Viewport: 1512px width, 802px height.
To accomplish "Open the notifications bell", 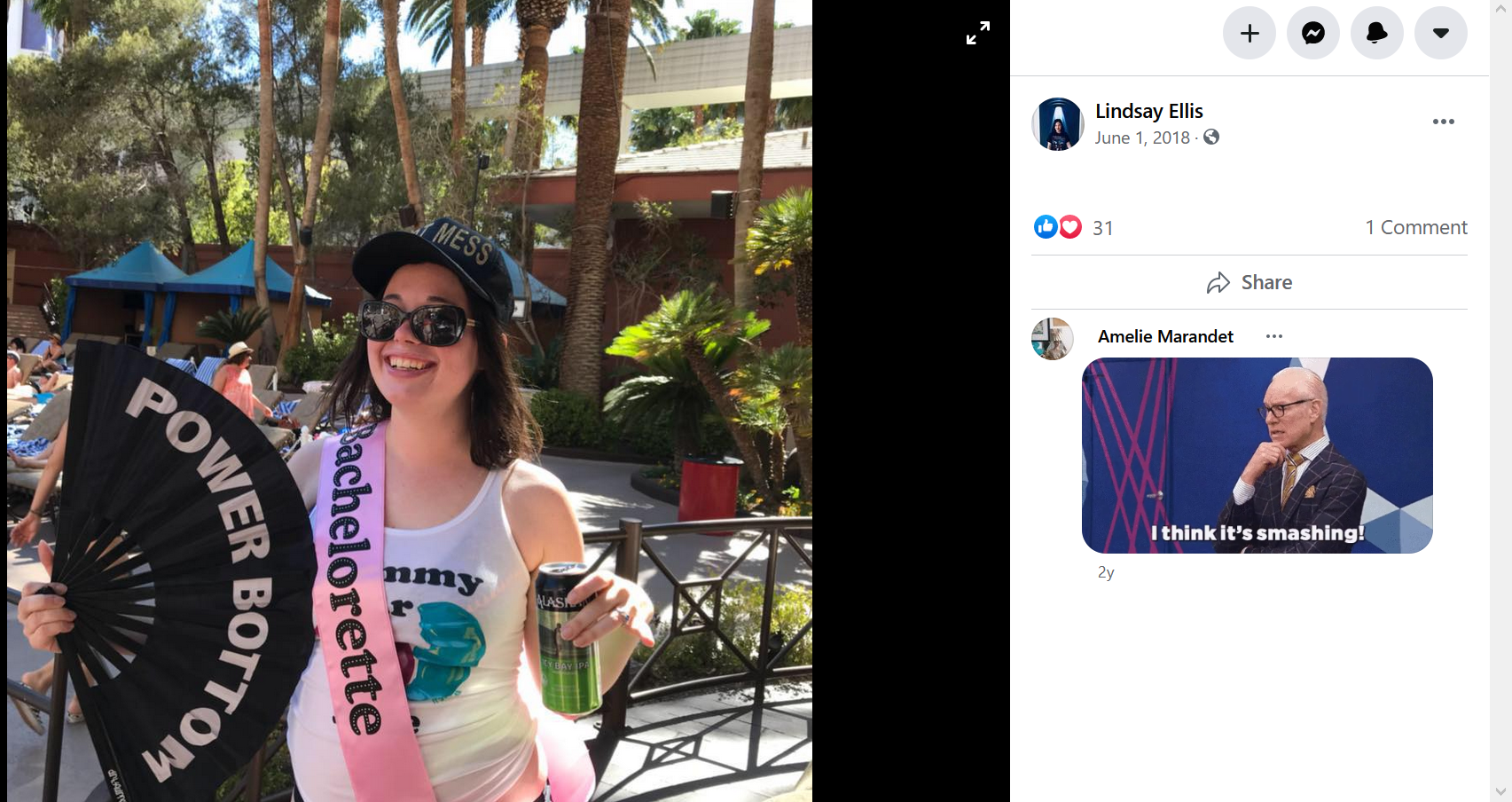I will pos(1376,33).
